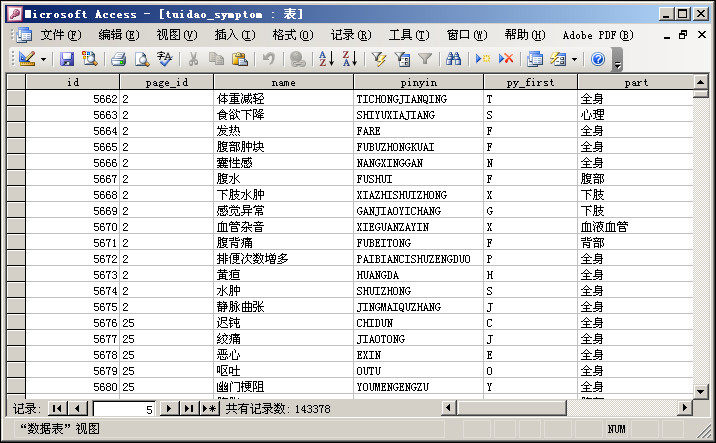The image size is (716, 443).
Task: Click name cell 食欲下降
Action: point(283,115)
